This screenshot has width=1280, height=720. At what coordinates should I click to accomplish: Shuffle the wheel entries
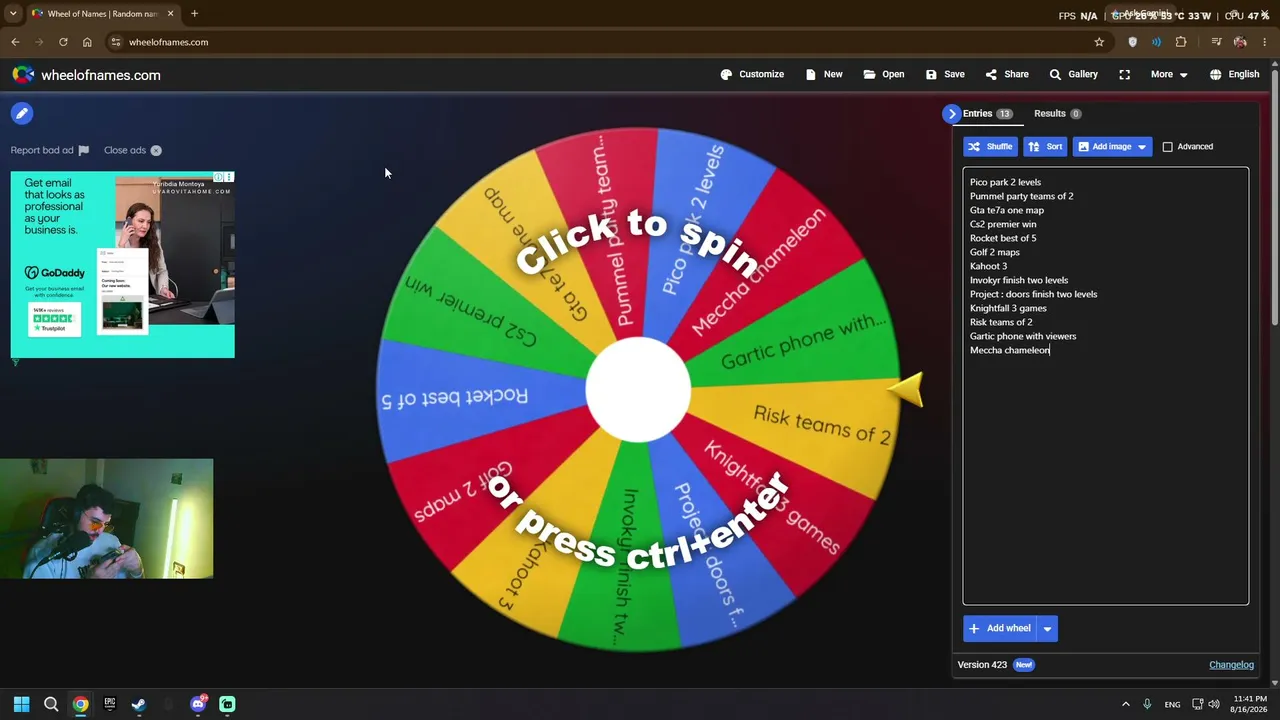tap(990, 147)
